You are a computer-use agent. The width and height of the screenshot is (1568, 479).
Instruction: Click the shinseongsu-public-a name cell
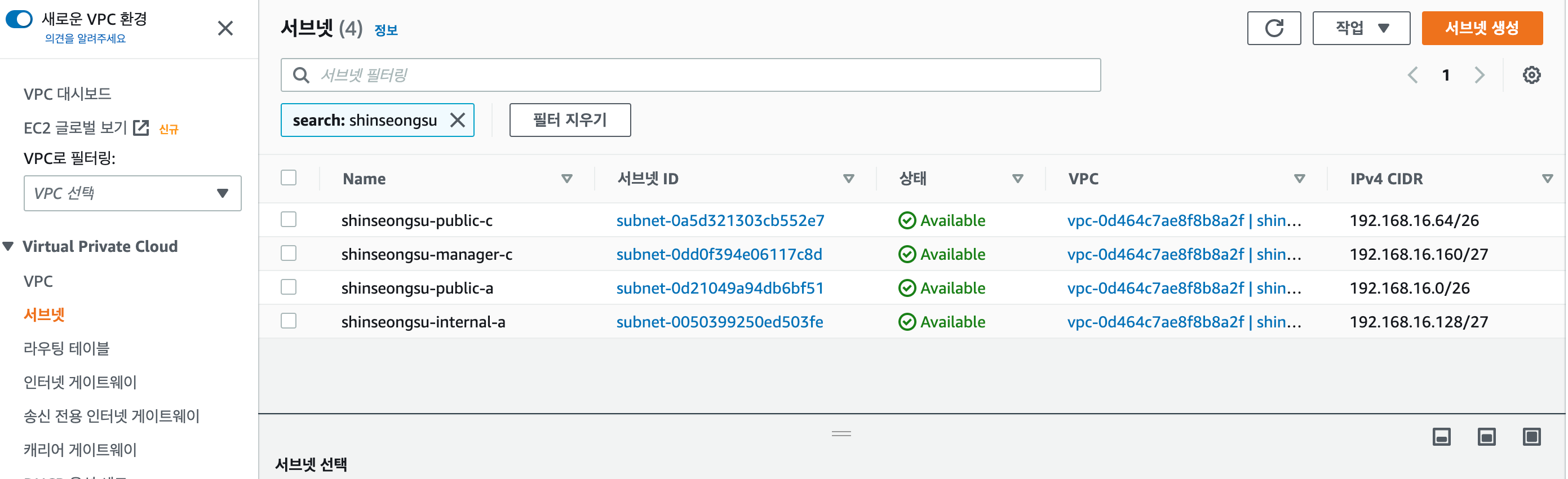click(x=417, y=288)
